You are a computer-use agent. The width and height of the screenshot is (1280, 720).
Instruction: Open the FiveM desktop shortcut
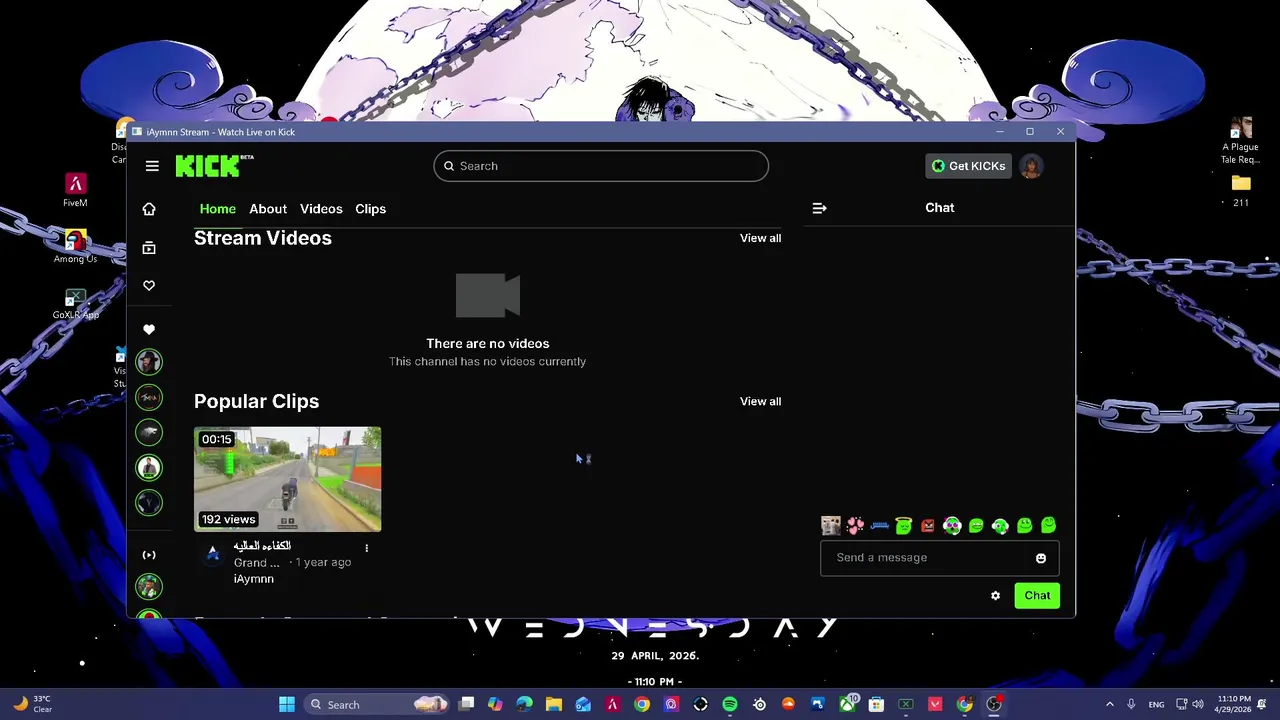[75, 189]
